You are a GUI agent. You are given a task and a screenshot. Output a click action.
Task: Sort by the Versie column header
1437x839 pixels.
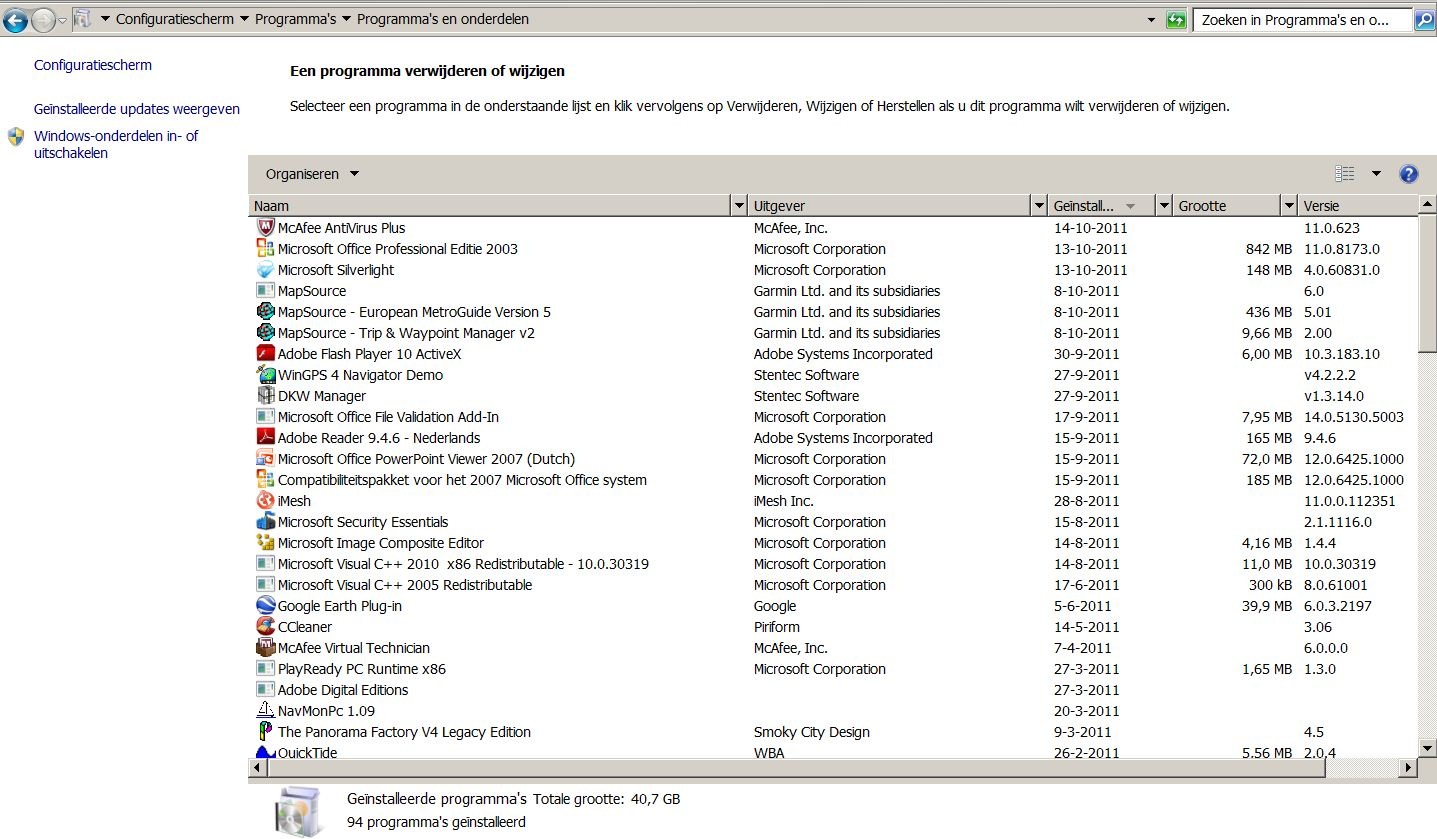pos(1357,206)
